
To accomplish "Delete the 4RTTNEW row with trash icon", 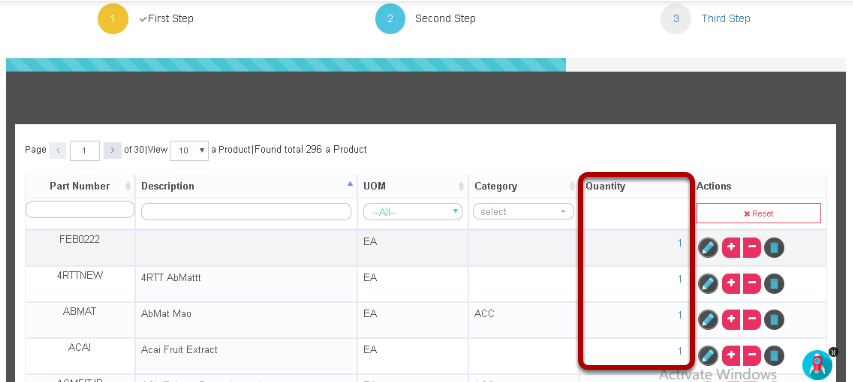I will [774, 284].
